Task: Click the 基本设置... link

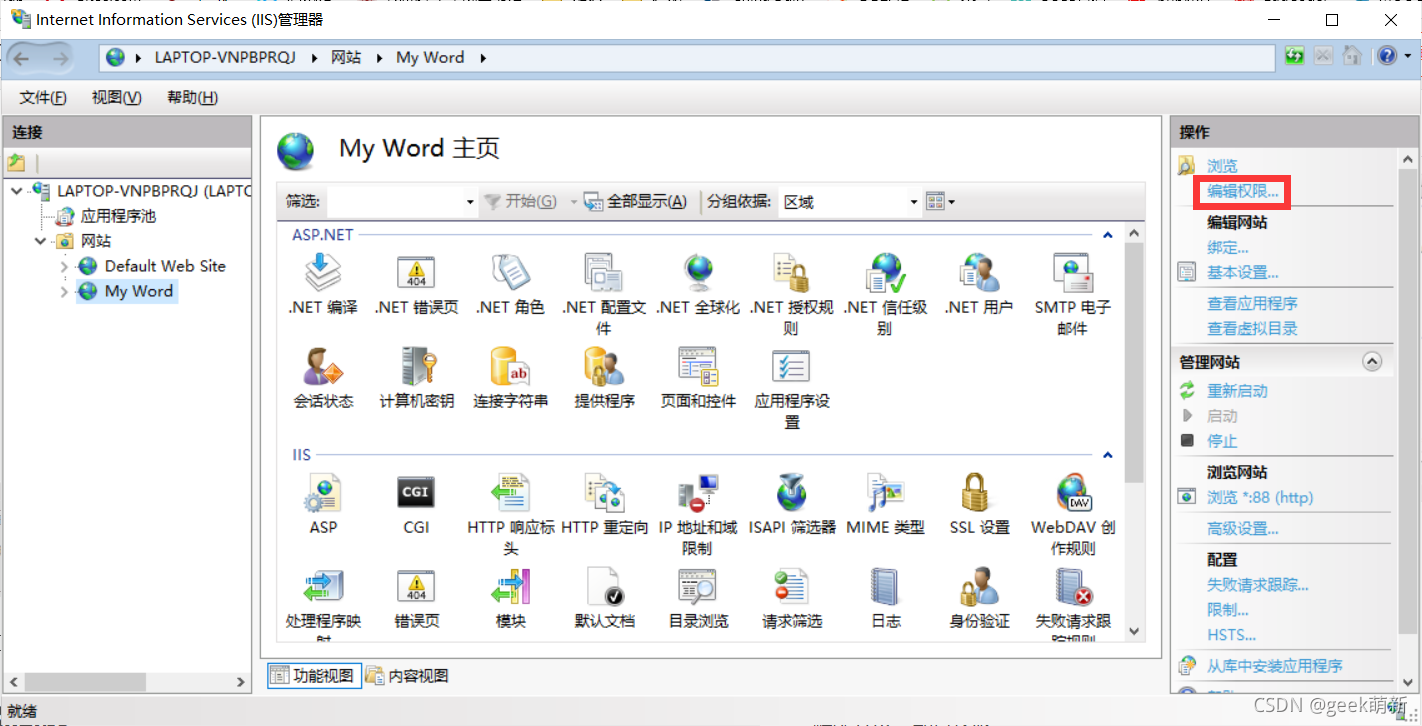Action: pyautogui.click(x=1243, y=272)
